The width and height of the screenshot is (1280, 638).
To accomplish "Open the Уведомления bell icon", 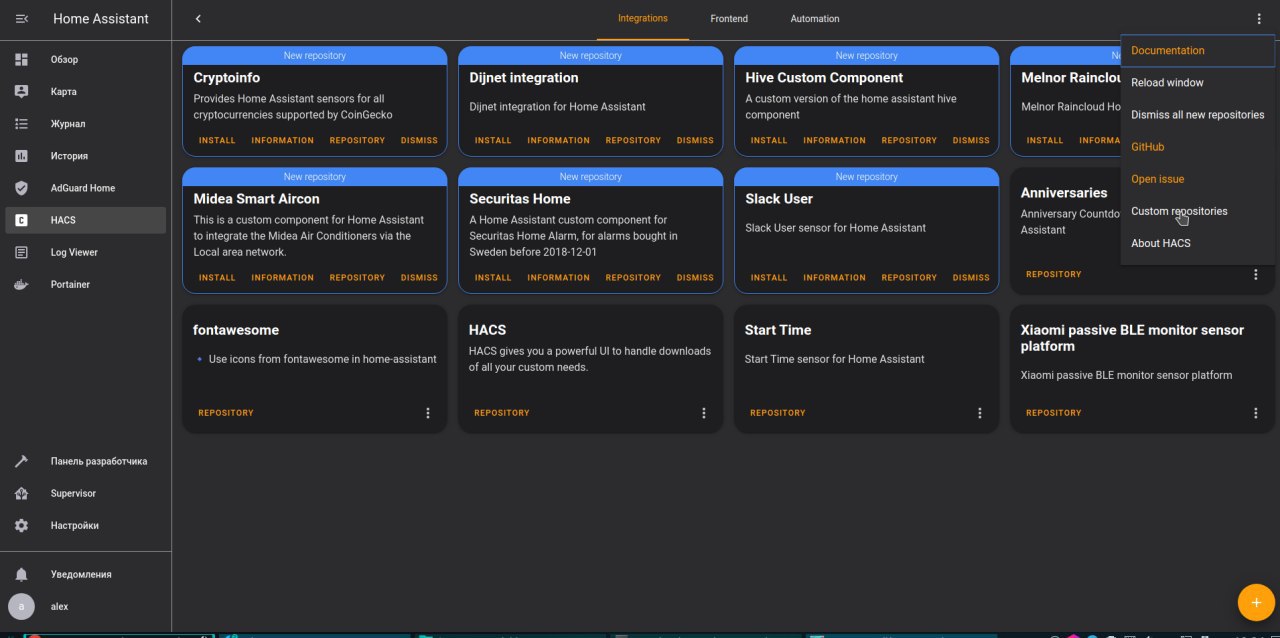I will click(x=22, y=575).
